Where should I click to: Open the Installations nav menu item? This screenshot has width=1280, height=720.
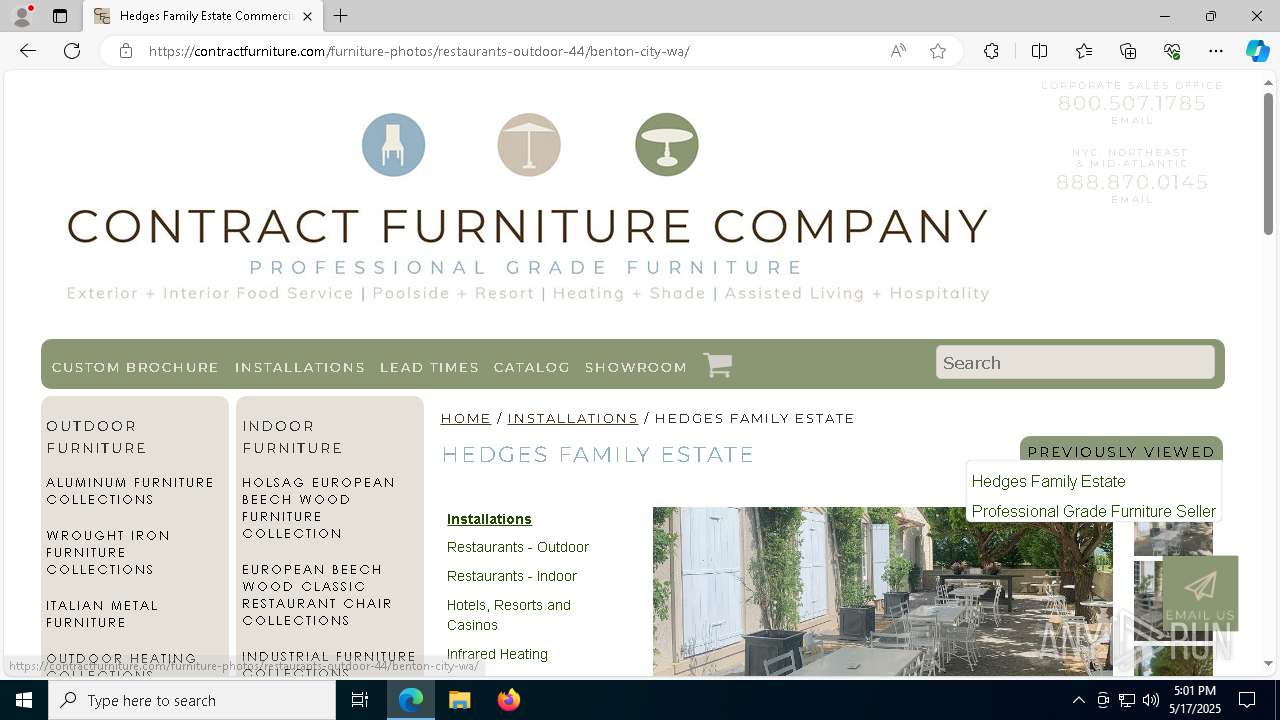point(300,368)
